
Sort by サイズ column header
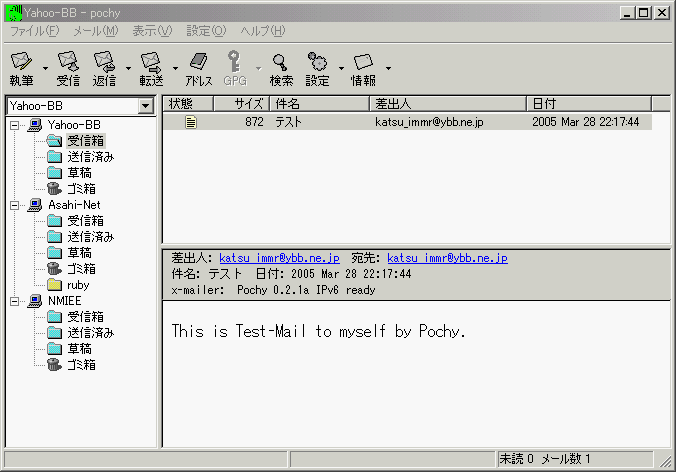pos(242,104)
